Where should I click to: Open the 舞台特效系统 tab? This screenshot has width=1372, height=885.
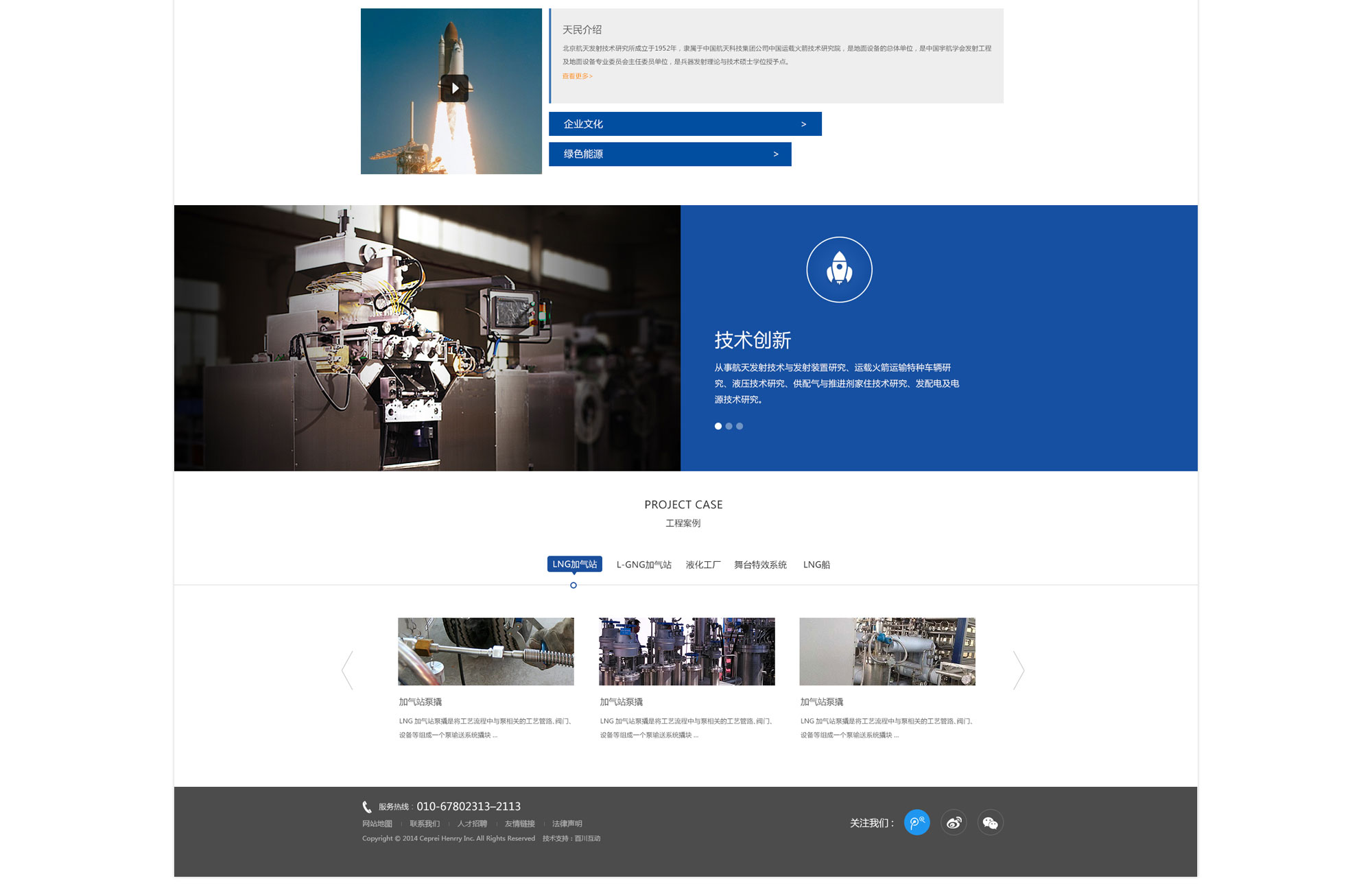(x=760, y=565)
